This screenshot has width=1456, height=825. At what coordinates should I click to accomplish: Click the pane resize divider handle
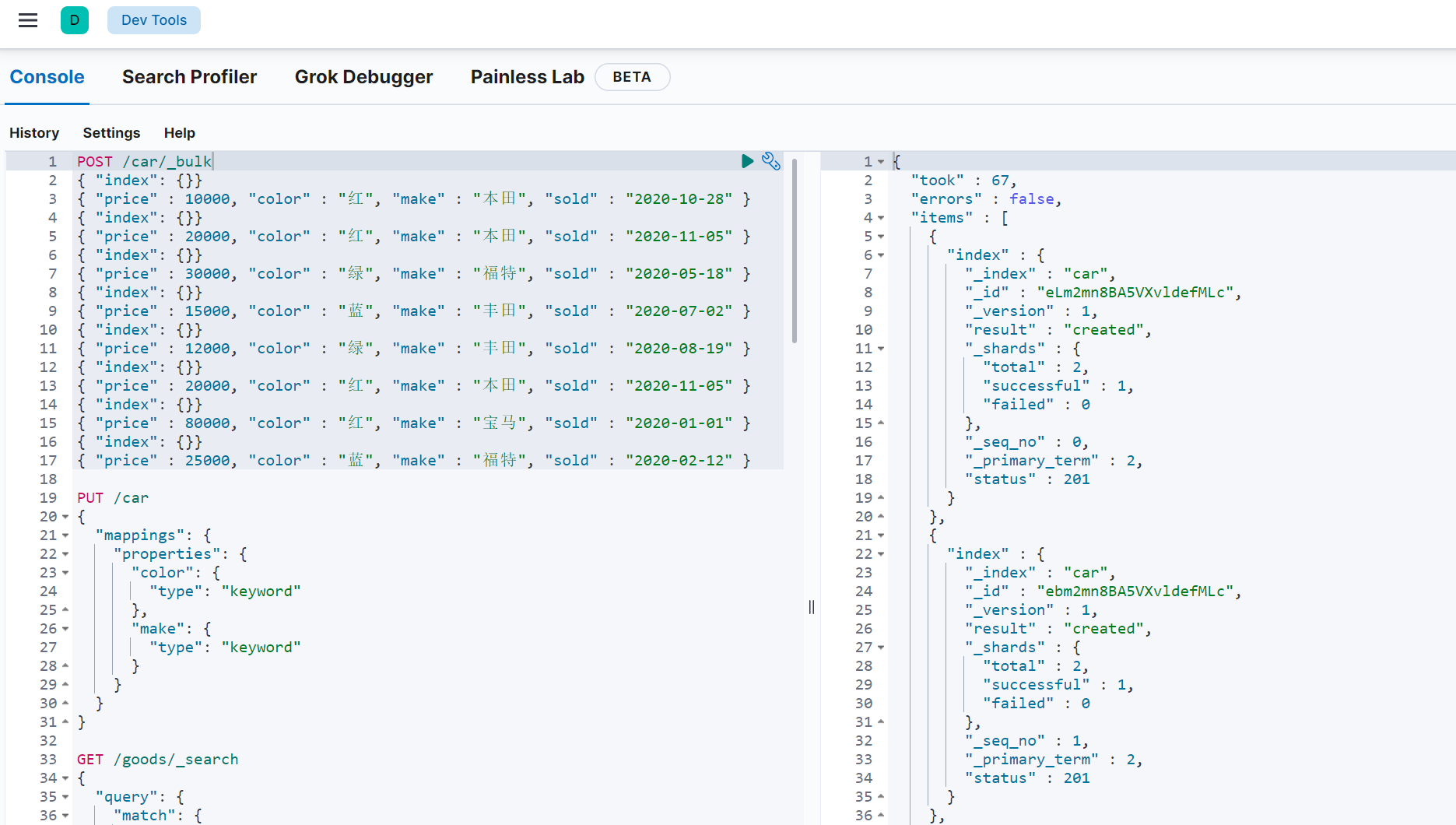pos(812,607)
